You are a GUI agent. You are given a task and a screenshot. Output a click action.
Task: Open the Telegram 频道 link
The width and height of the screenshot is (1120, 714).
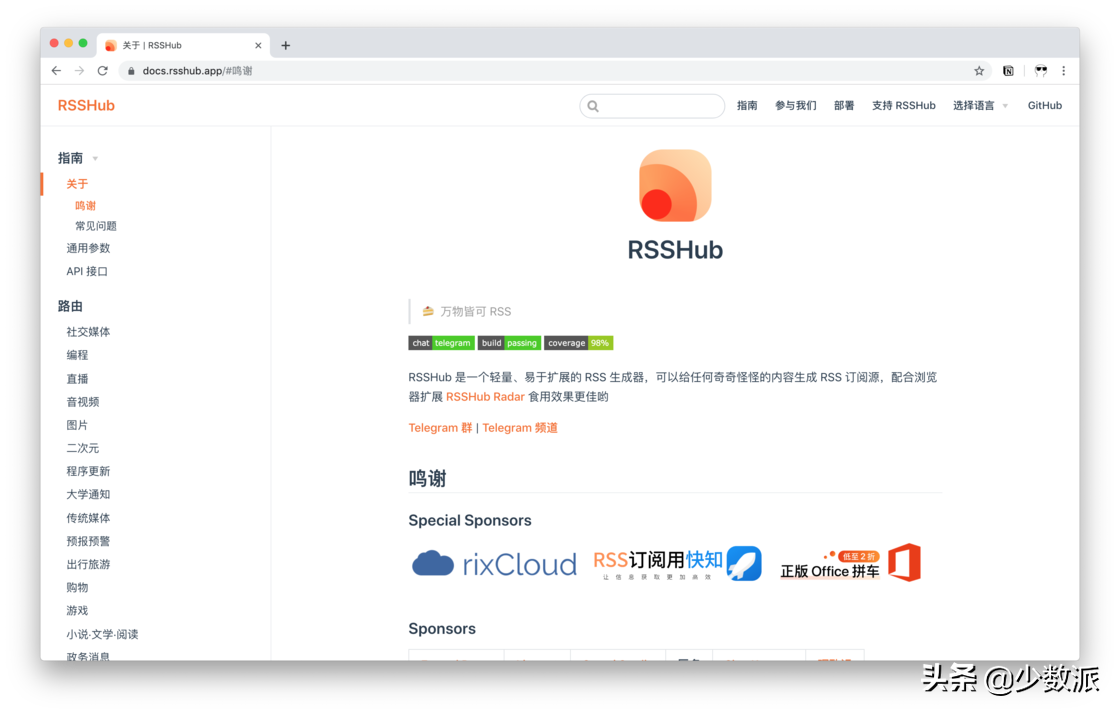point(520,428)
